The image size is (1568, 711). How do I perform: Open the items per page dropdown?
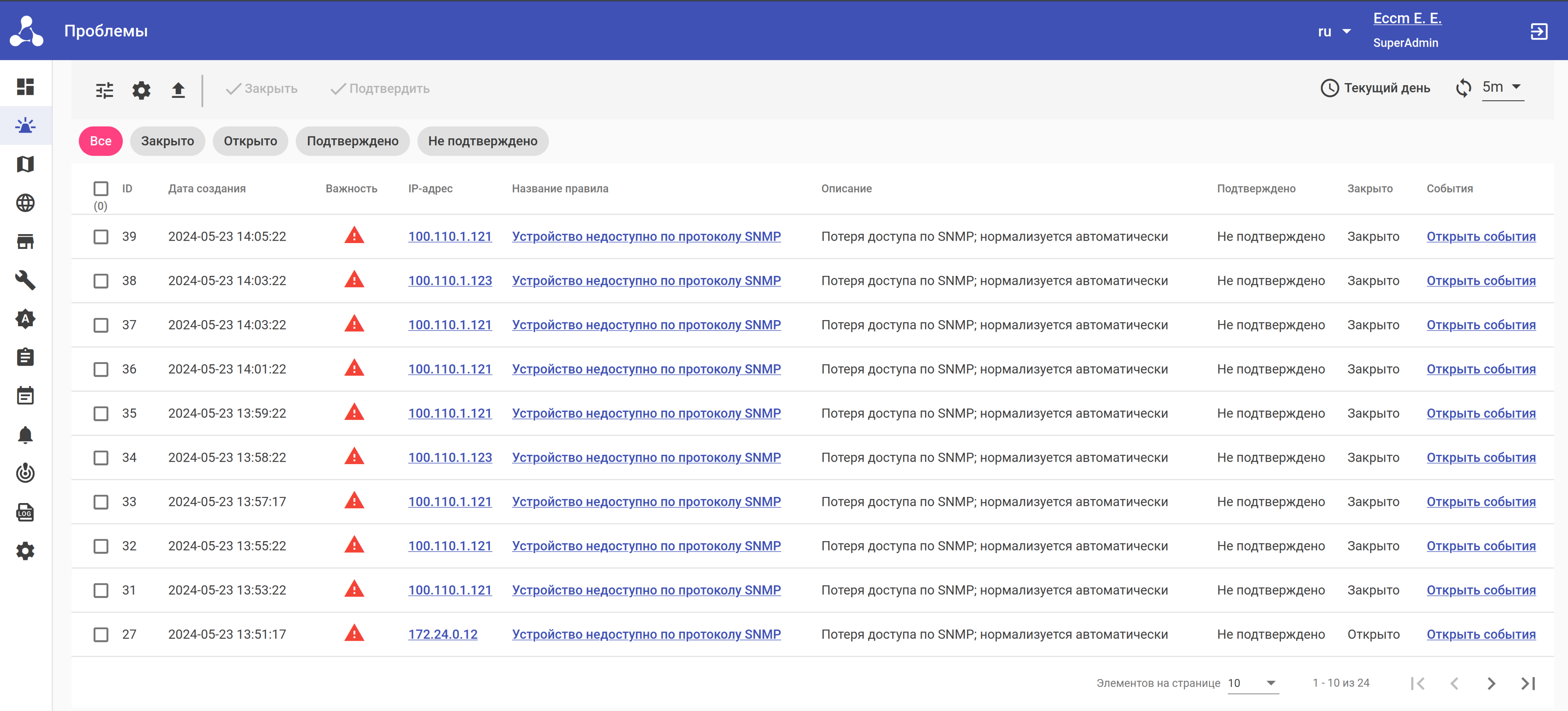point(1253,682)
